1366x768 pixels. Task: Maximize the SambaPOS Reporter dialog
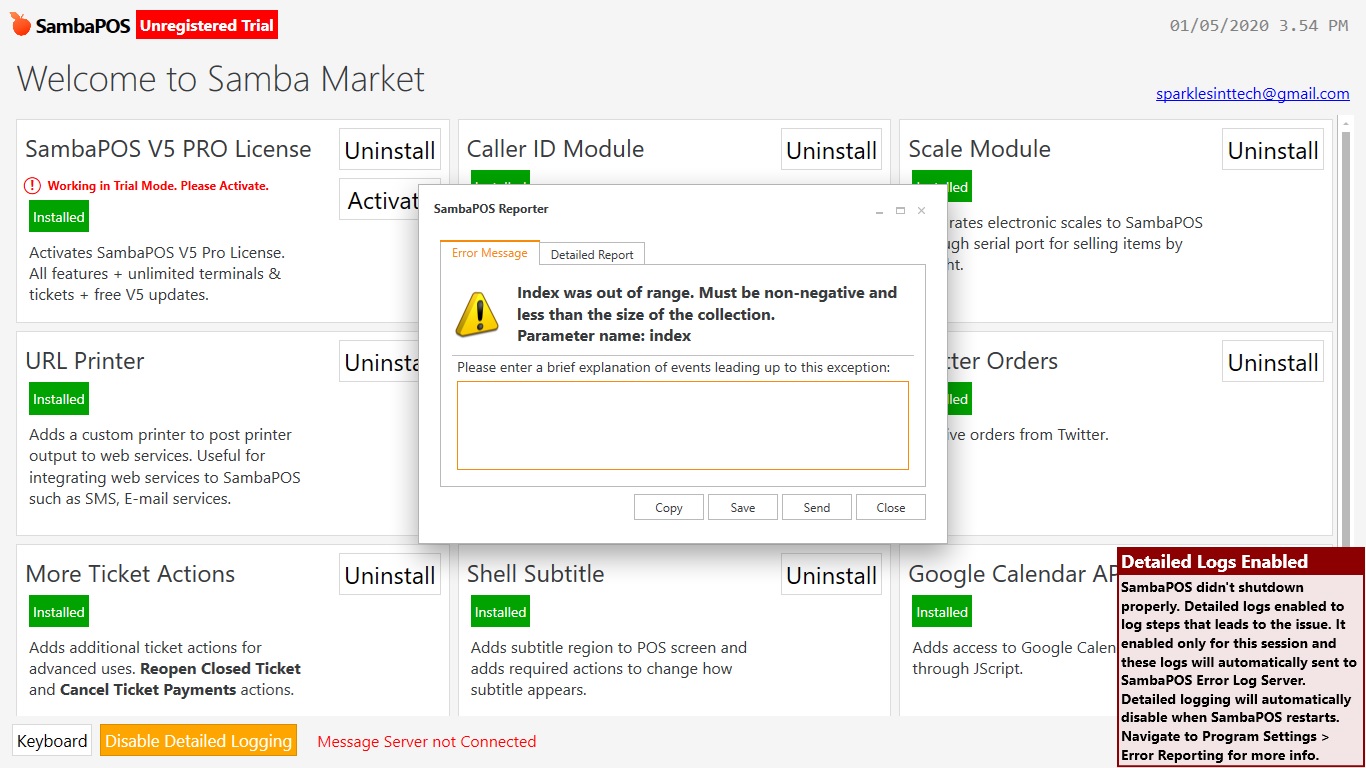point(900,210)
